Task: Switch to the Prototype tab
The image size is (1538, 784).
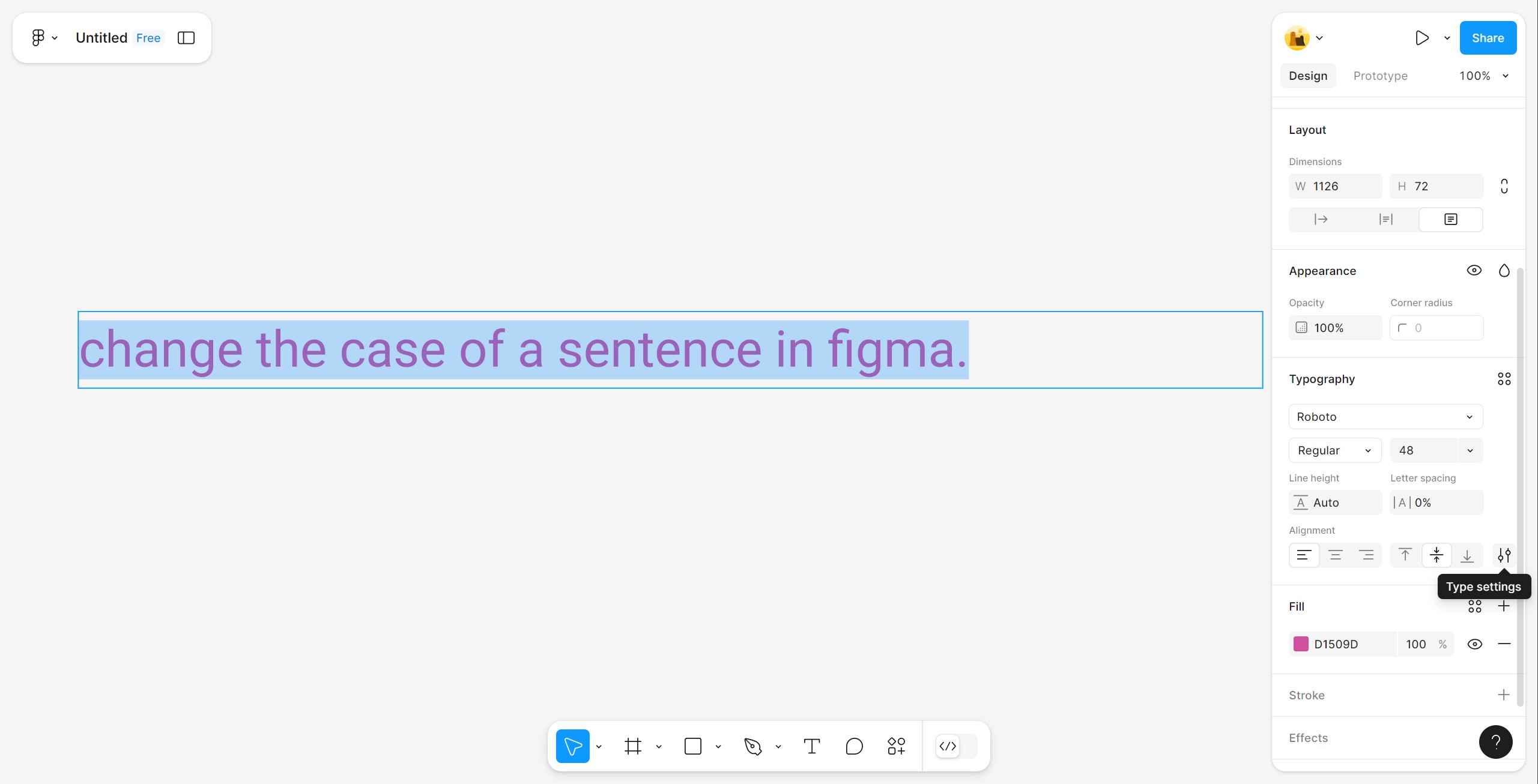Action: click(1380, 76)
